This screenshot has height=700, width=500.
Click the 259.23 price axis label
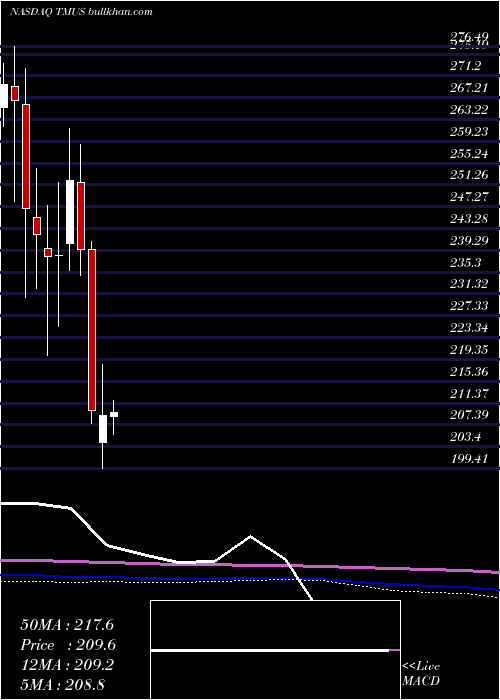coord(469,132)
